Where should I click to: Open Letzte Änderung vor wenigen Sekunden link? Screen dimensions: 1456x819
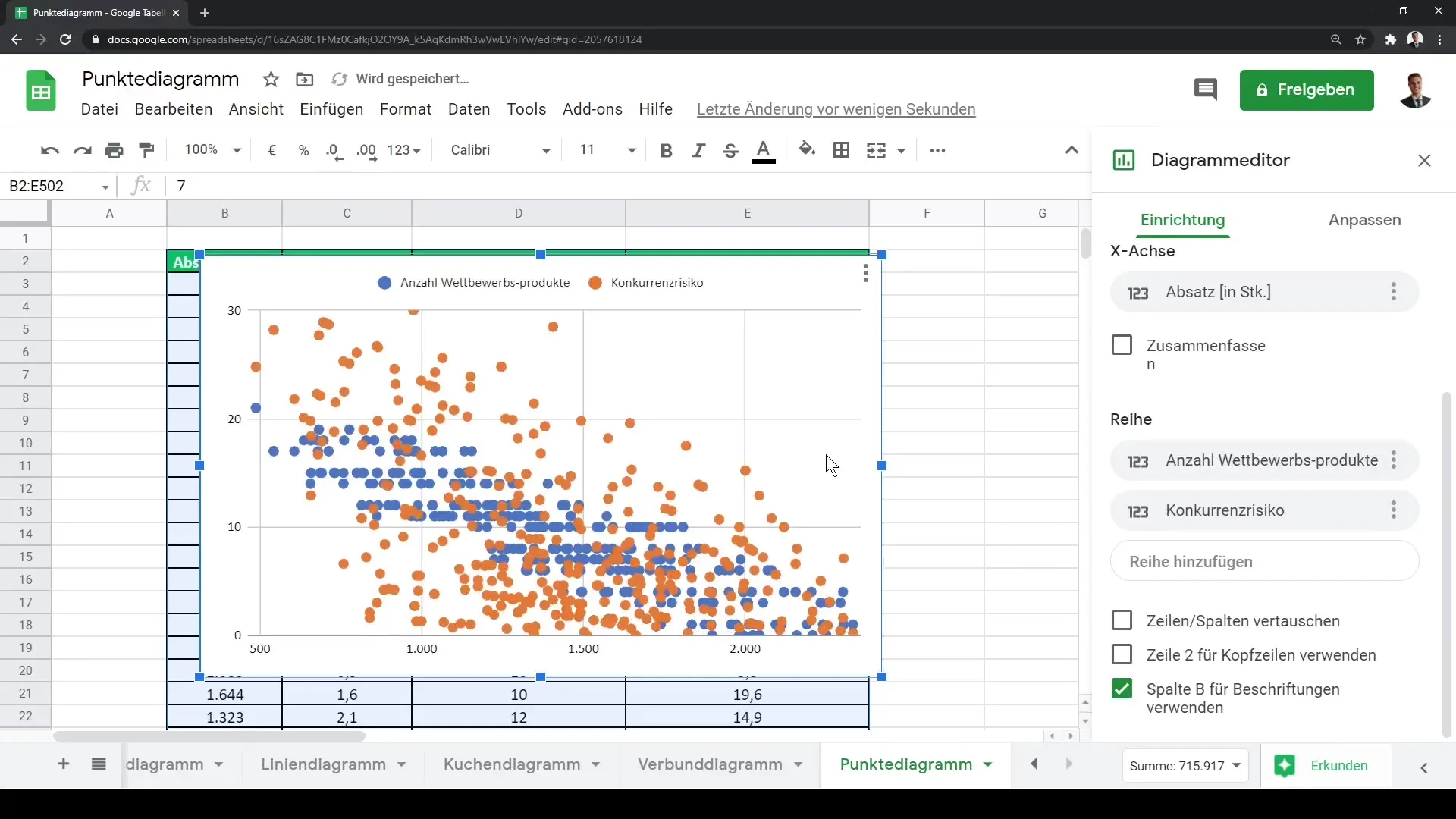point(836,109)
